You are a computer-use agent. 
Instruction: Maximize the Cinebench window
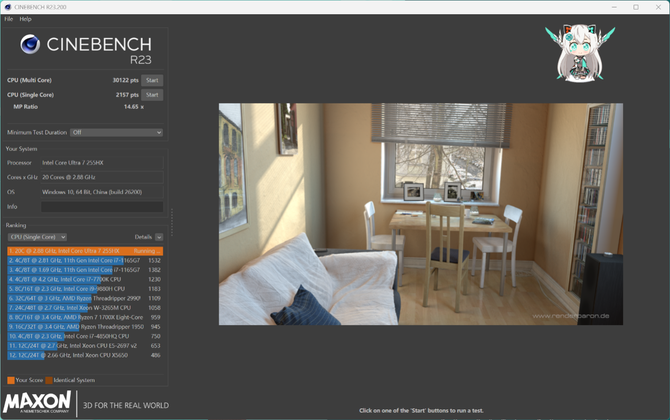pos(635,7)
